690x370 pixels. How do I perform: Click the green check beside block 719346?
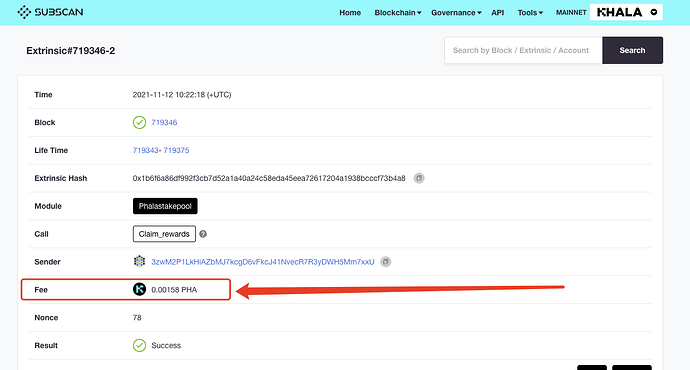[139, 122]
